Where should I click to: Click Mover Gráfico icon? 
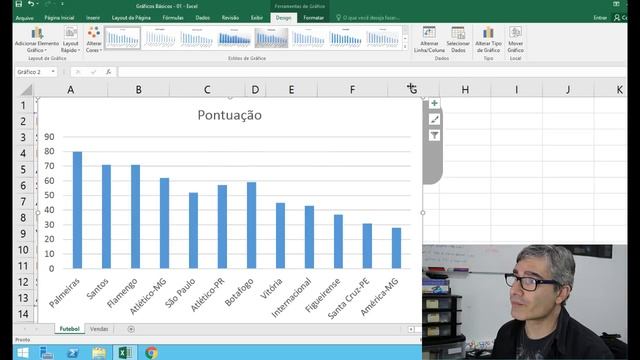(x=516, y=40)
